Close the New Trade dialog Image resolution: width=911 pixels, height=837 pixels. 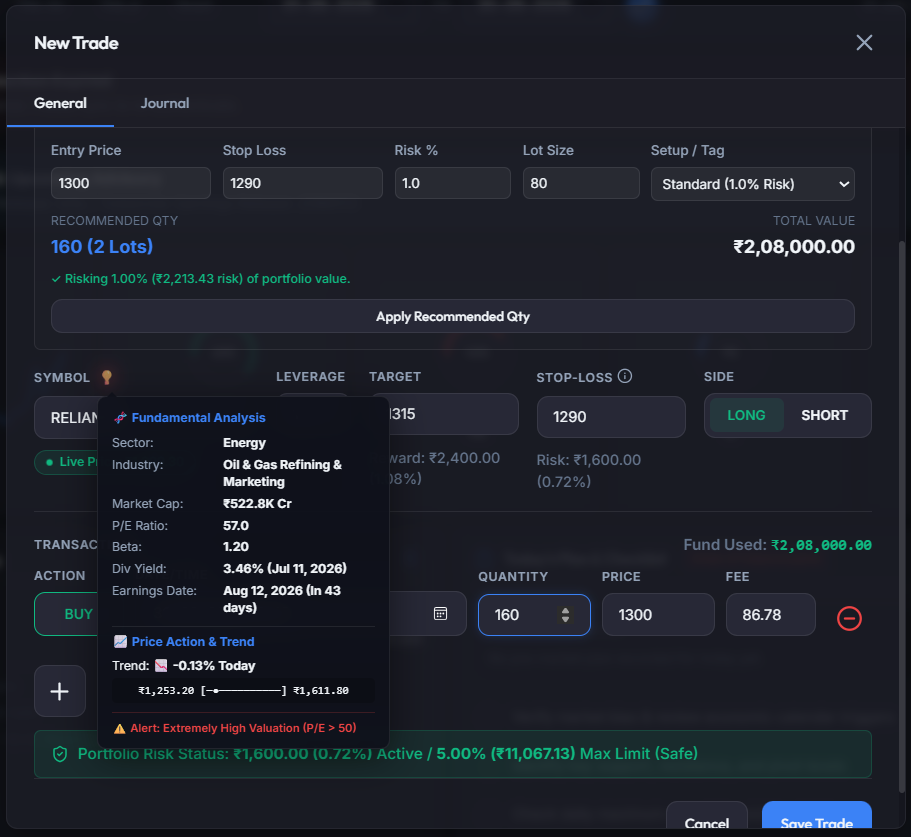coord(864,42)
